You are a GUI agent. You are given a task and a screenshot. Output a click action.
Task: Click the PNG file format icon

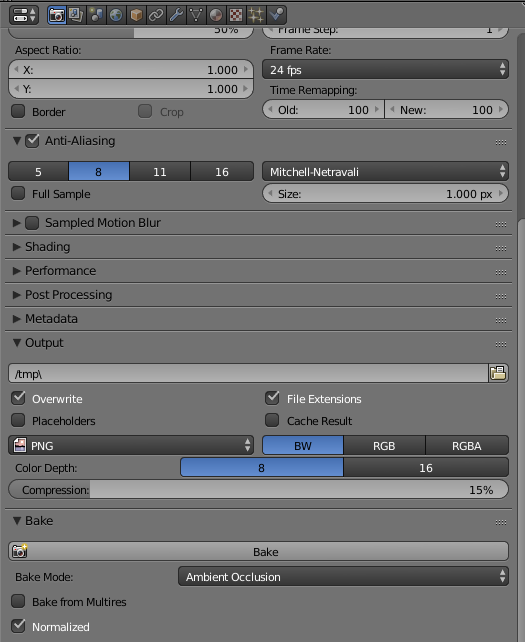[x=20, y=445]
